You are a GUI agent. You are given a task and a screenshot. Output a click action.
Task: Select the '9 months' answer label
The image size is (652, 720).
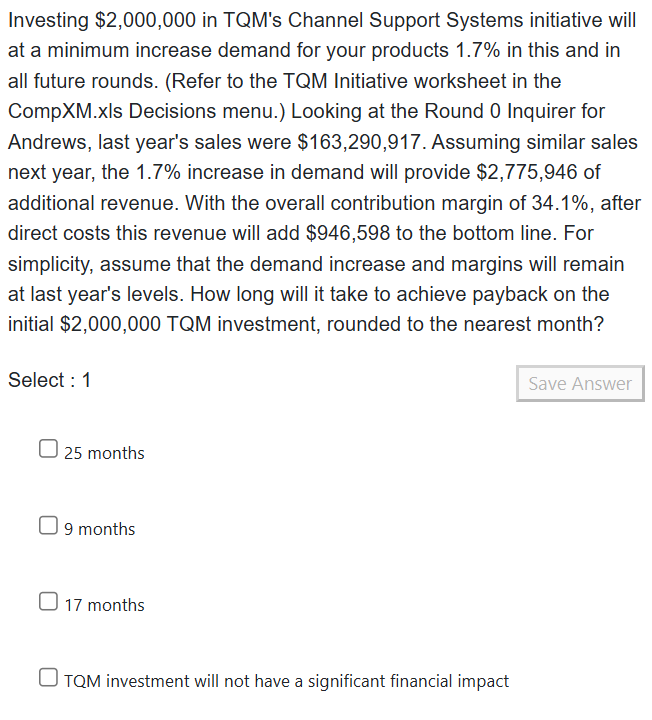pos(100,529)
